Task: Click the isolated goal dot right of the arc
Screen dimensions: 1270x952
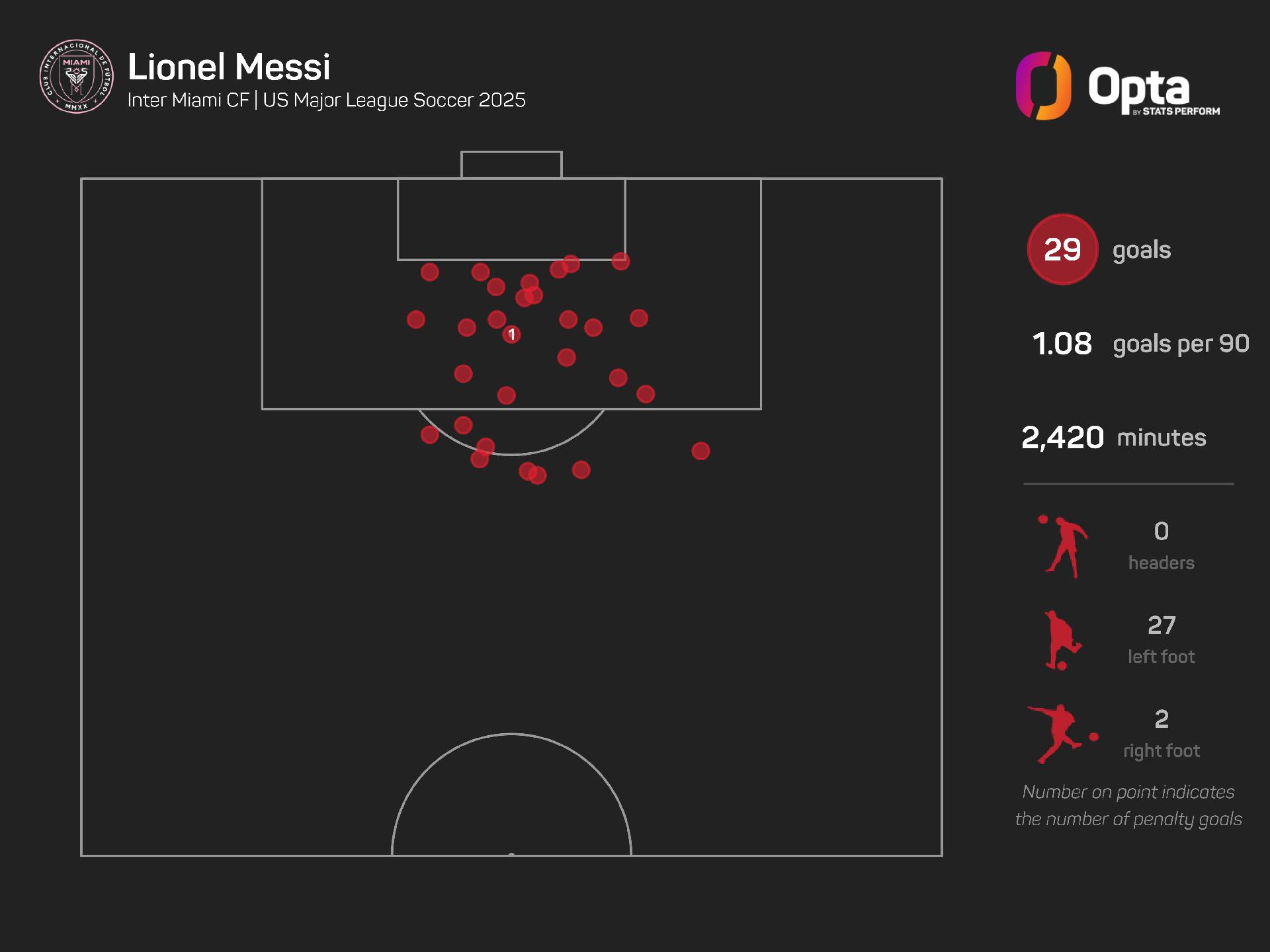Action: coord(700,451)
